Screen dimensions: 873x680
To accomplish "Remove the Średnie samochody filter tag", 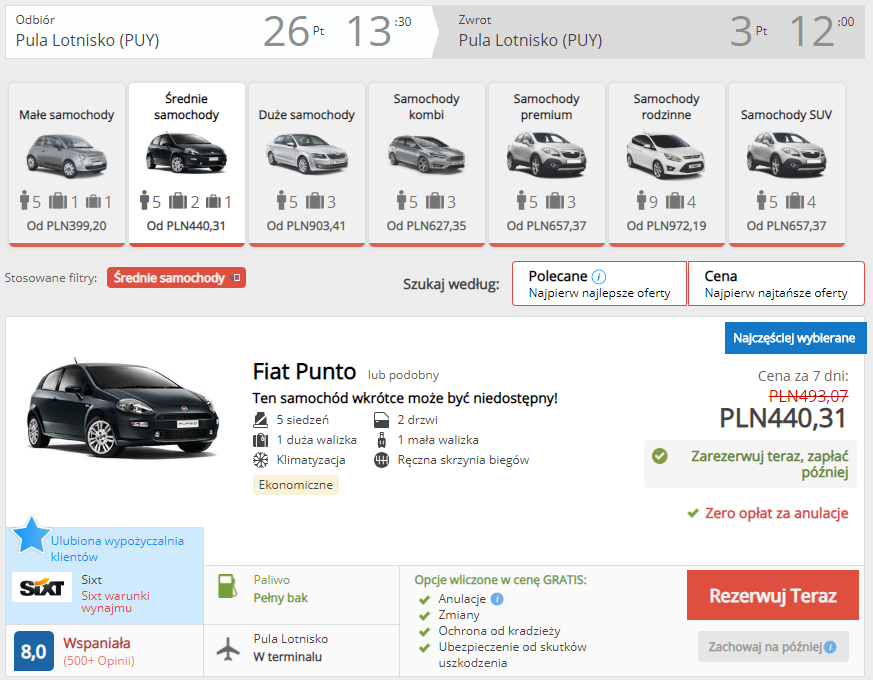I will click(237, 278).
